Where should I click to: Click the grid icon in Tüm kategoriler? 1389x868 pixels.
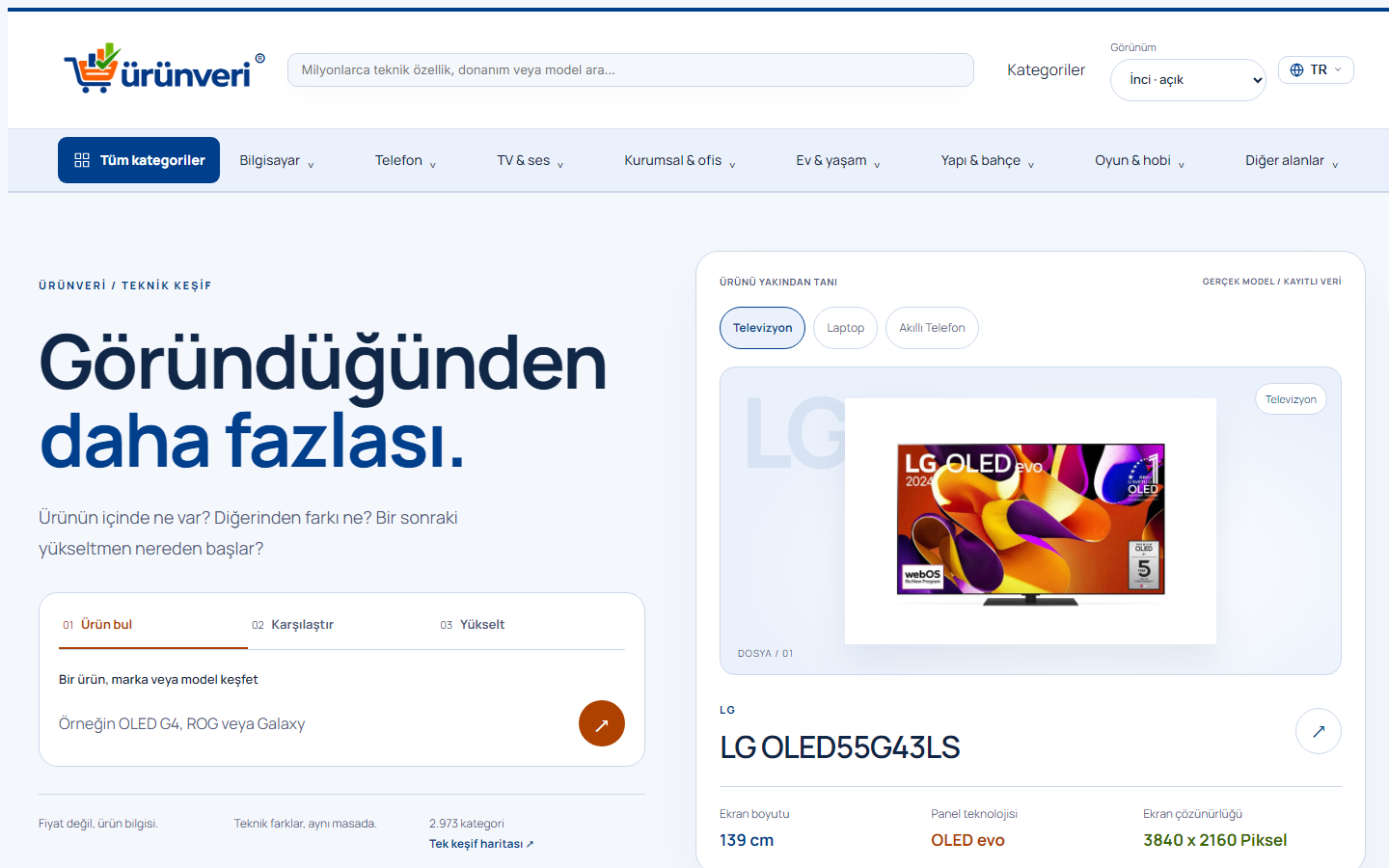click(x=82, y=160)
